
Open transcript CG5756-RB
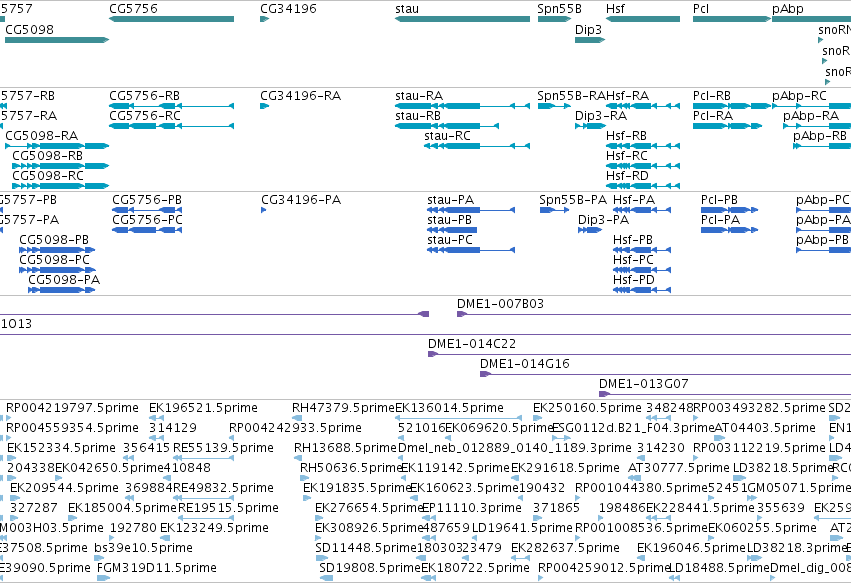pos(172,106)
